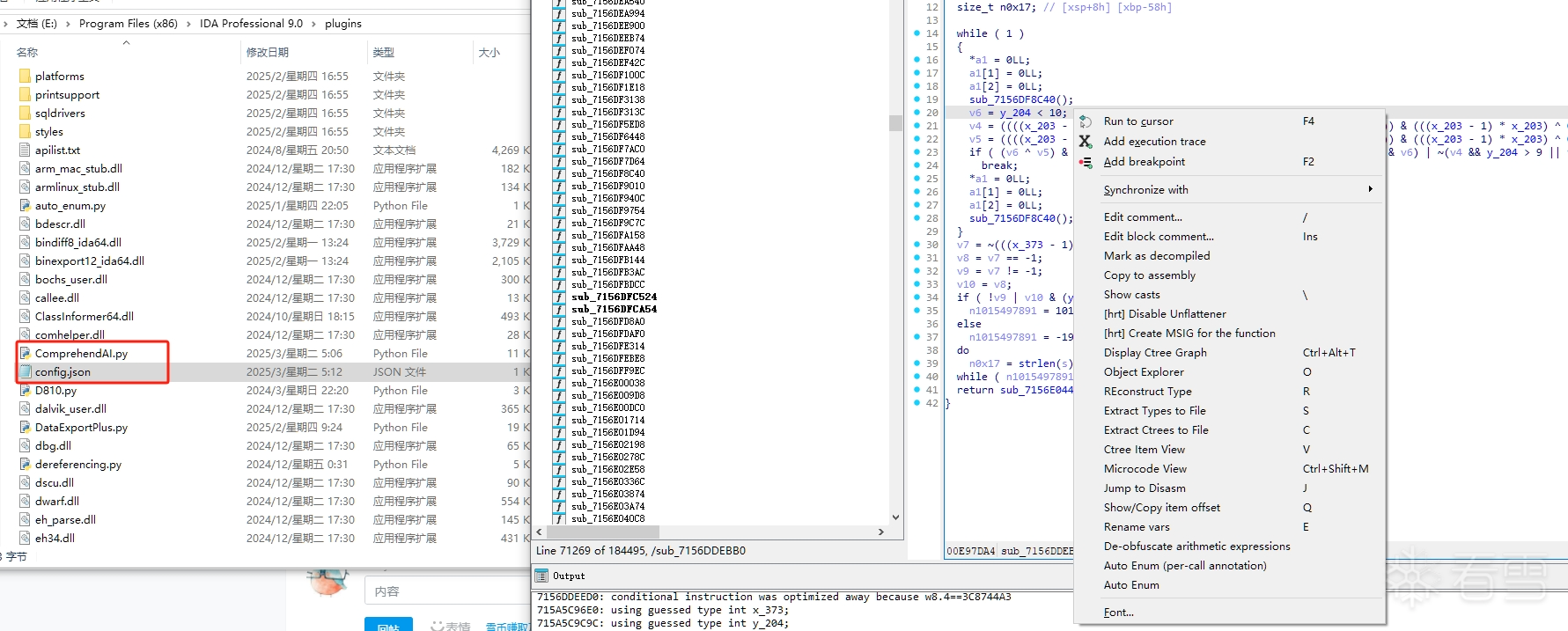Image resolution: width=1568 pixels, height=631 pixels.
Task: Choose Rename vars menu entry
Action: point(1137,527)
